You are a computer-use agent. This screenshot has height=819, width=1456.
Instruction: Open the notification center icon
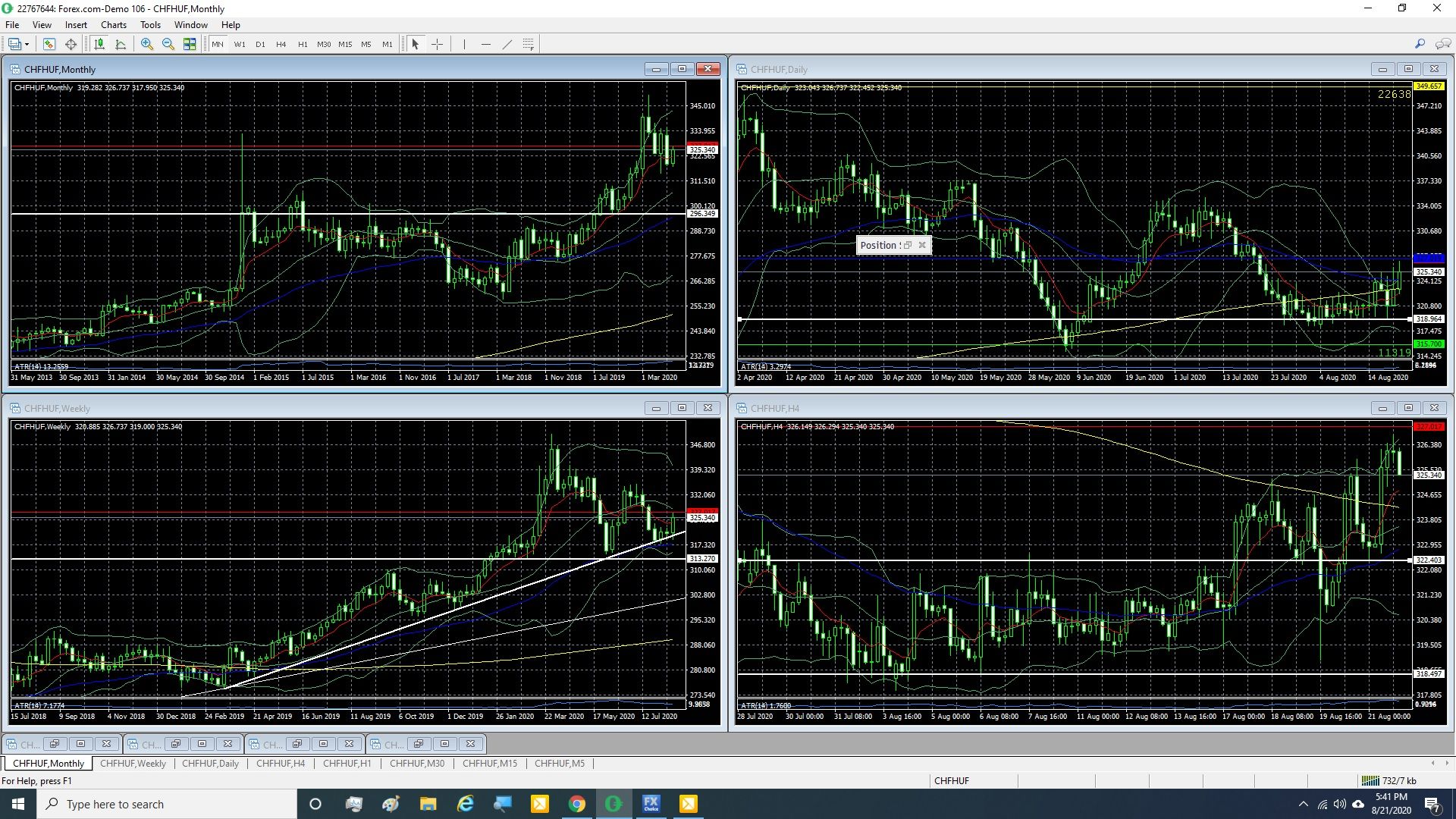[1432, 804]
